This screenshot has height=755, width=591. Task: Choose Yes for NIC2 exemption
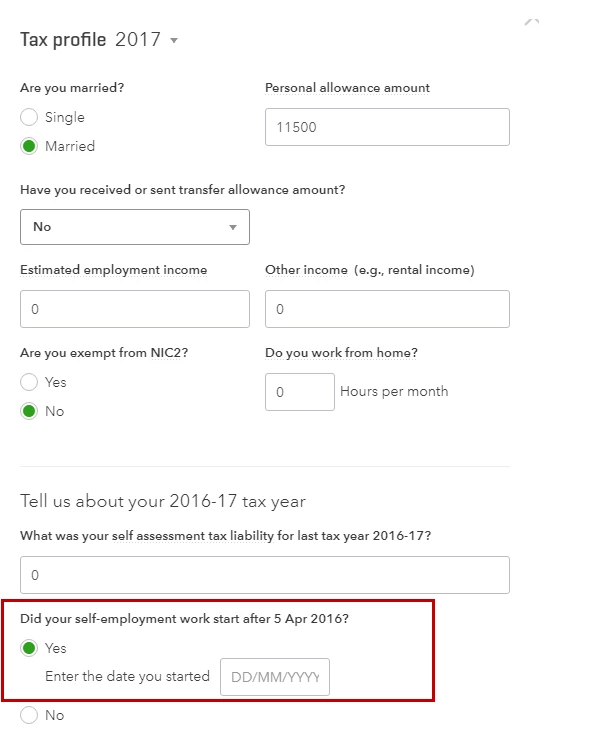(x=29, y=382)
